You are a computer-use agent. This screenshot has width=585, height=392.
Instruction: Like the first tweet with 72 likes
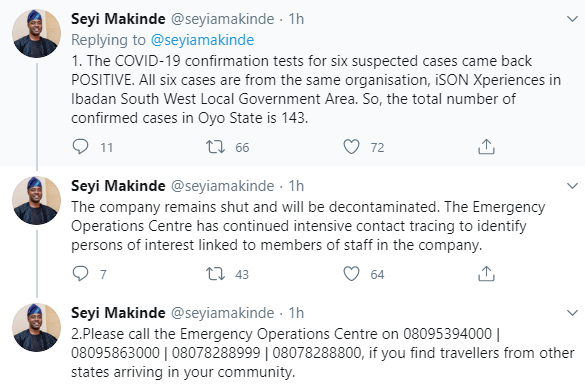pos(351,147)
